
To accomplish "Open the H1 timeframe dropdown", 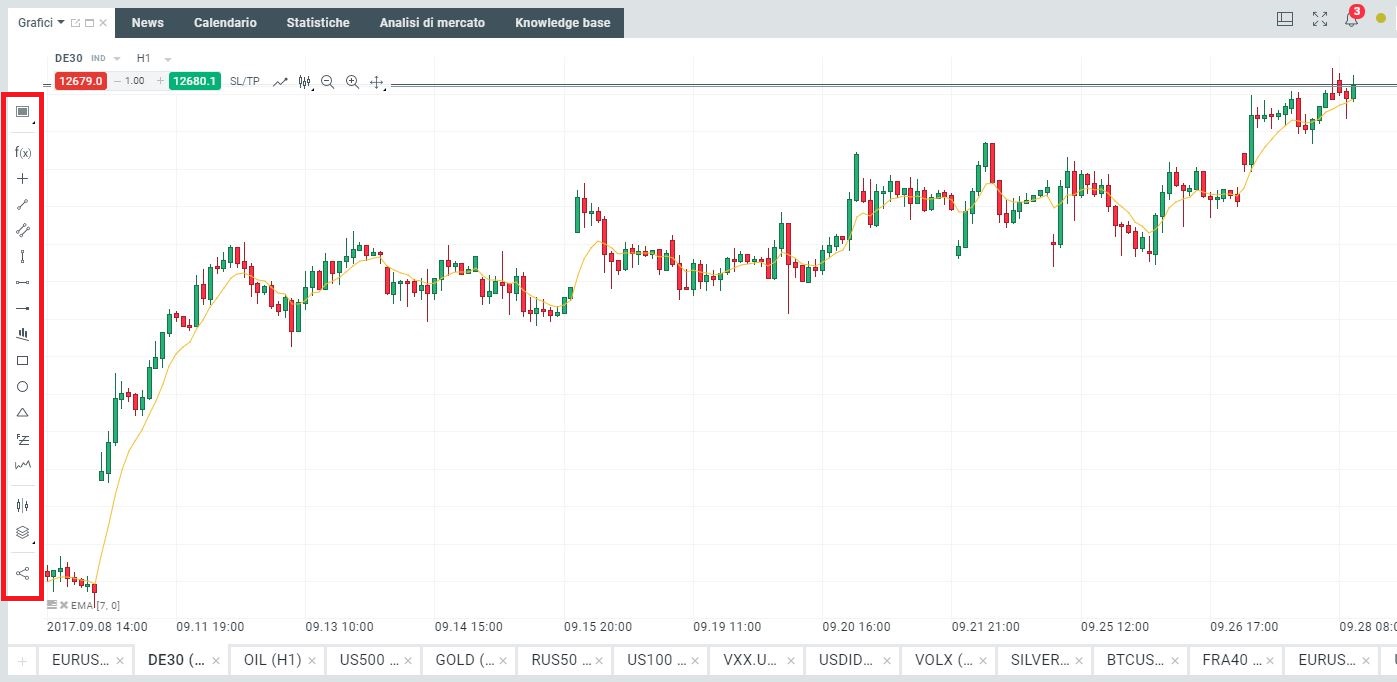I will [167, 59].
